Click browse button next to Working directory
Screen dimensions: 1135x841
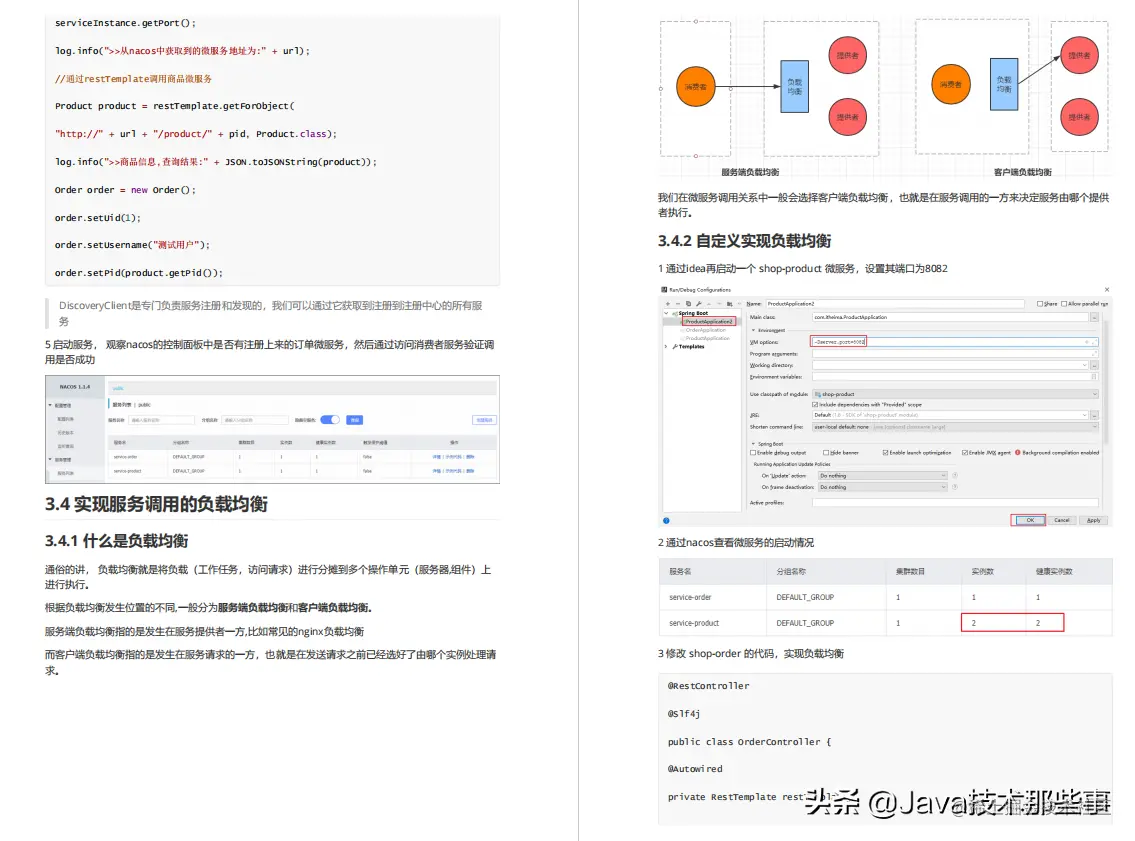[x=1094, y=365]
